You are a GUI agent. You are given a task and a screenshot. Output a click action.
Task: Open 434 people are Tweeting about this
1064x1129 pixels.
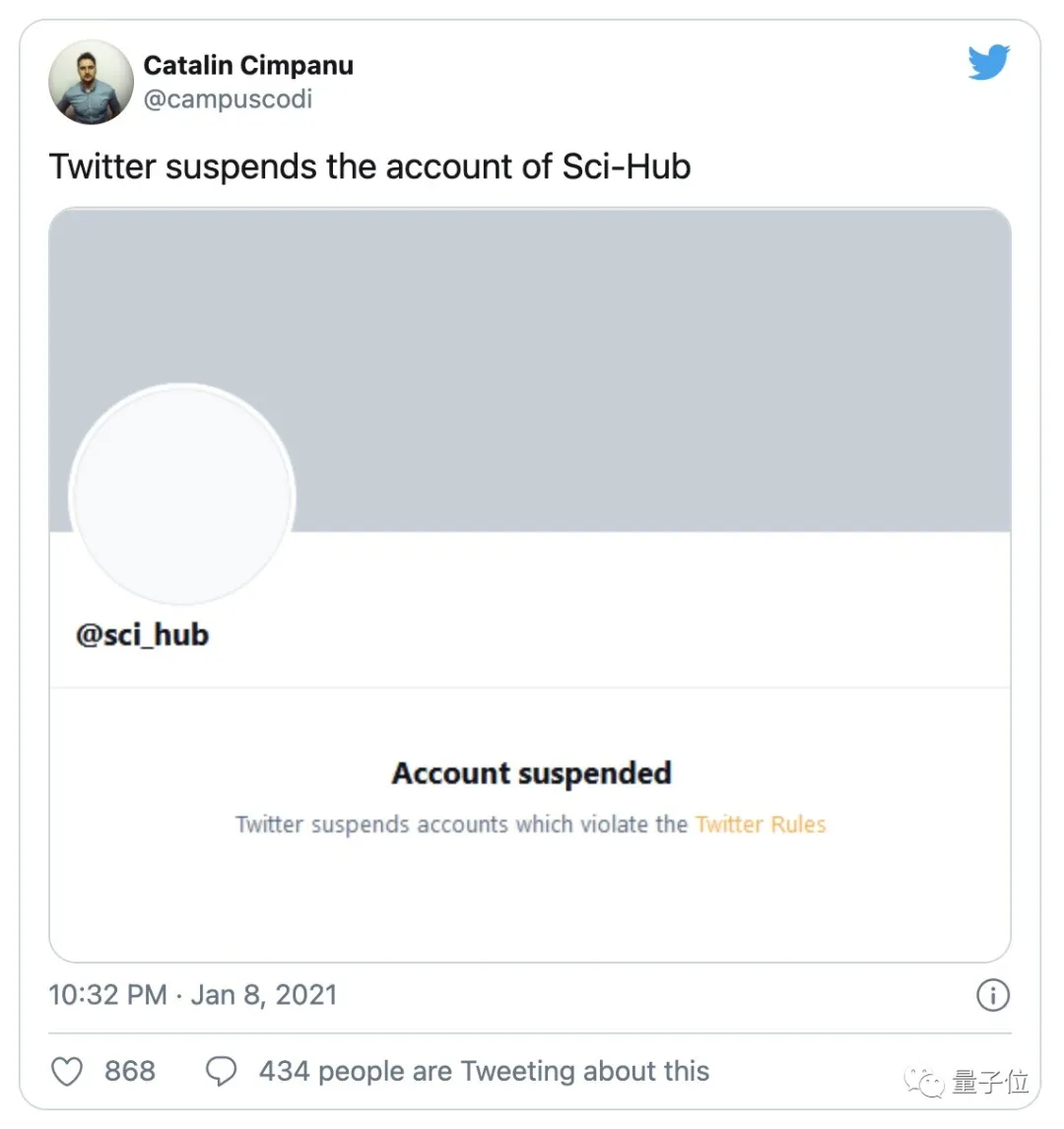tap(484, 1071)
